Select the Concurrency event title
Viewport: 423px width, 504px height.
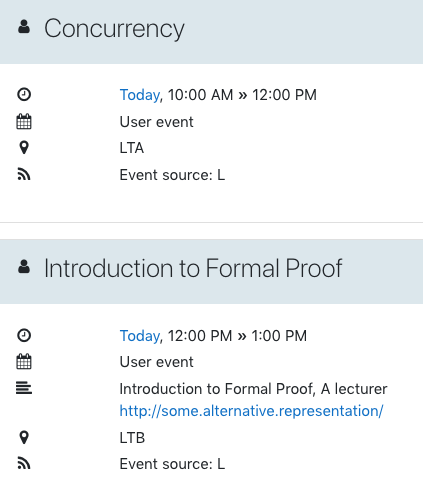click(x=114, y=29)
